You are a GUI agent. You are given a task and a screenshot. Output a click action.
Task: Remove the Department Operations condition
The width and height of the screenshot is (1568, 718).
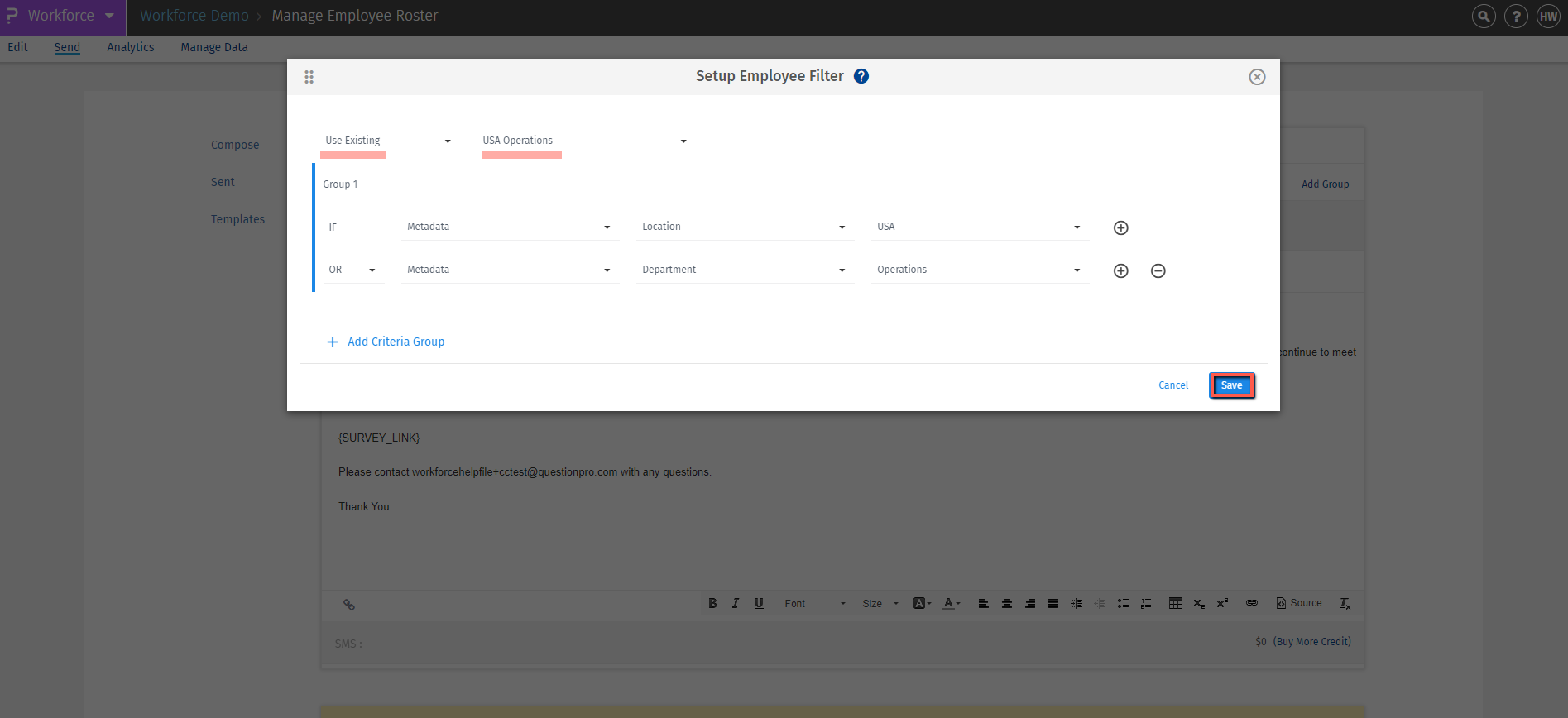[x=1158, y=270]
